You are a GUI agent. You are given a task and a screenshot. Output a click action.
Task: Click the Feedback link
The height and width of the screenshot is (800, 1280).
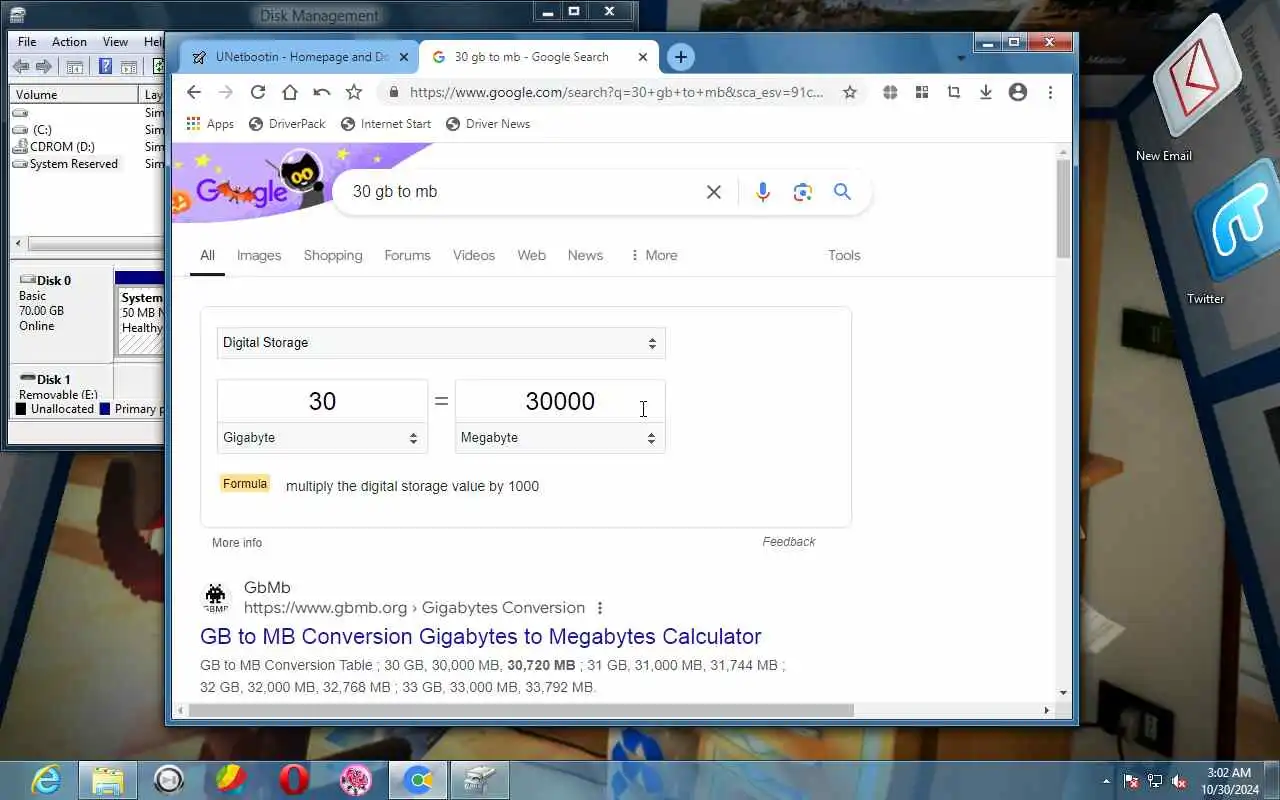[x=789, y=541]
